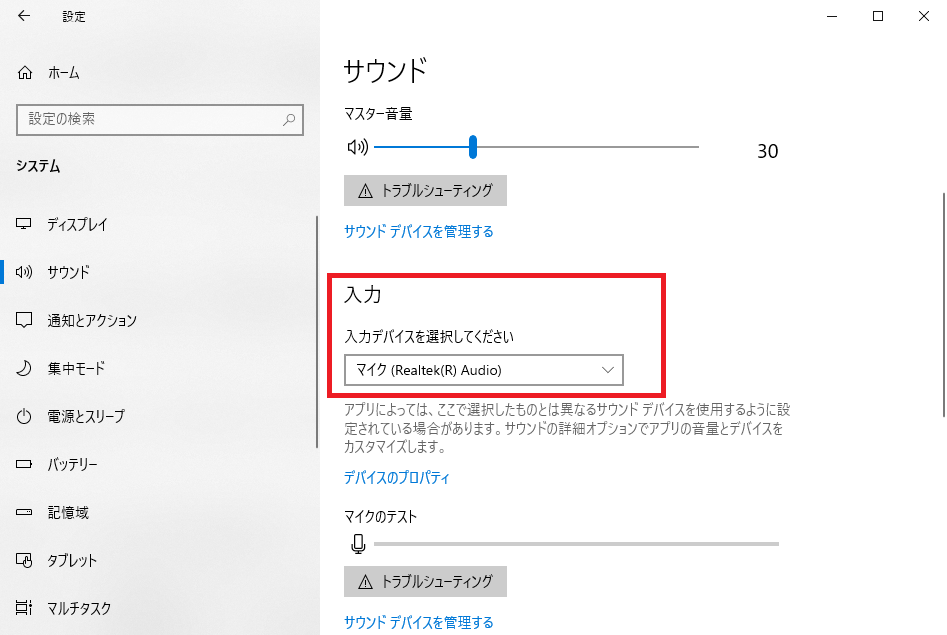The width and height of the screenshot is (947, 635).
Task: Open 記憶域 settings page
Action: pos(68,512)
